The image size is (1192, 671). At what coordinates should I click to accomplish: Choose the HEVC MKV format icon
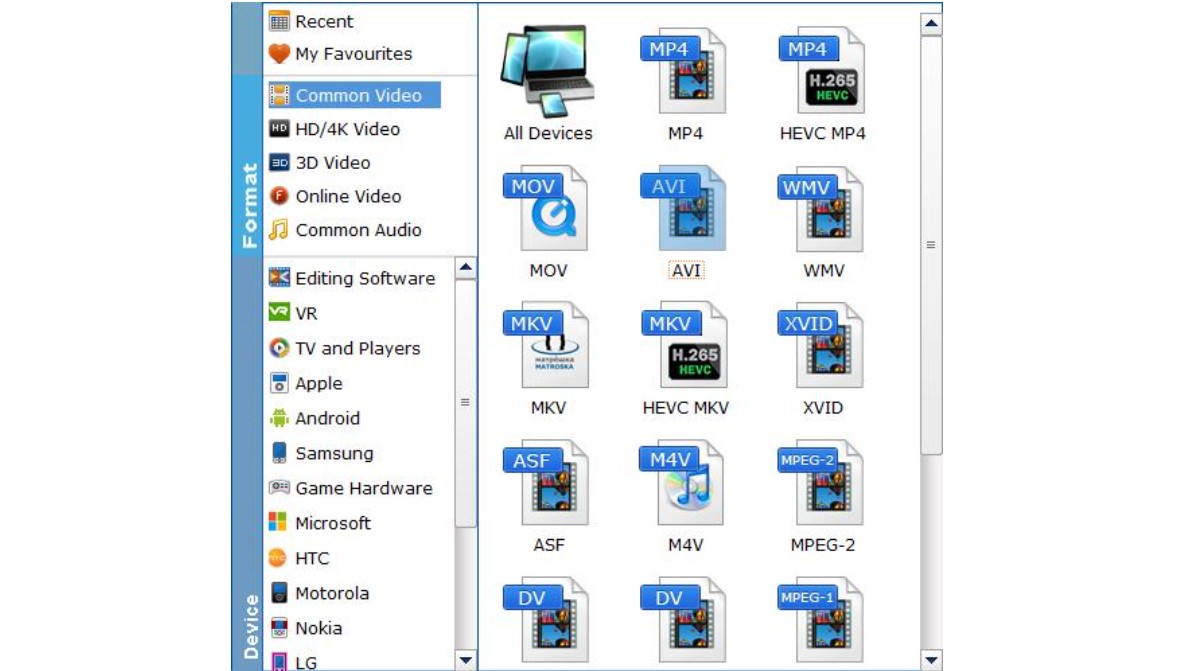tap(685, 346)
